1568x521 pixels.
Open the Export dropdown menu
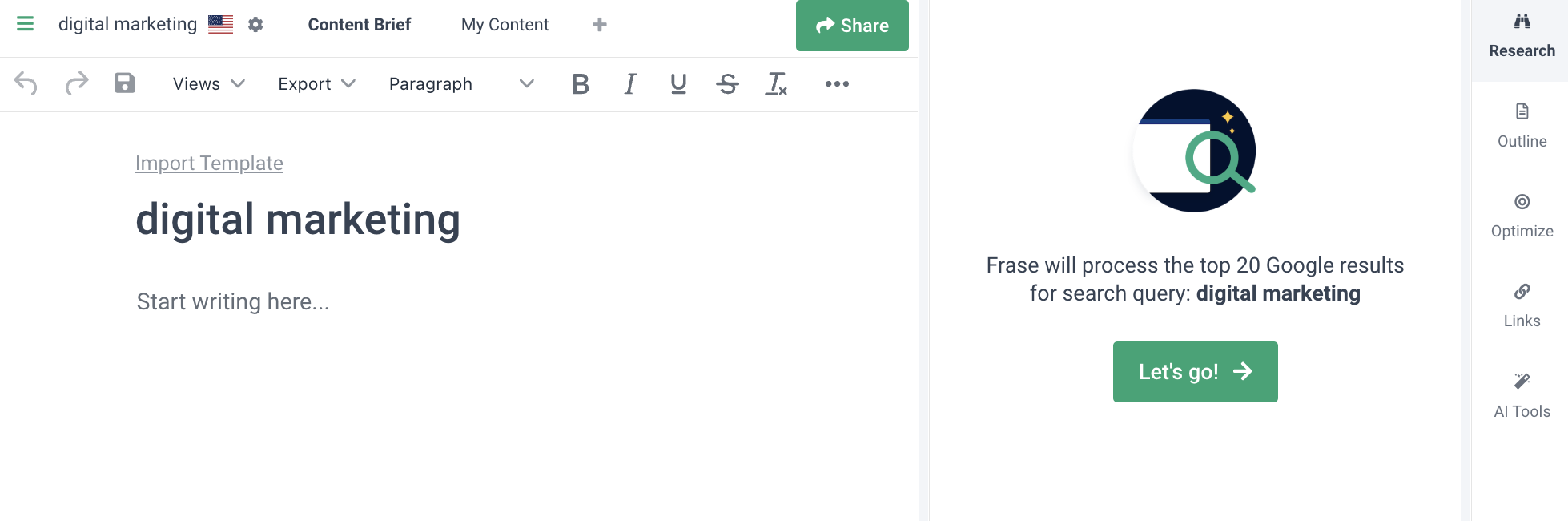click(316, 83)
